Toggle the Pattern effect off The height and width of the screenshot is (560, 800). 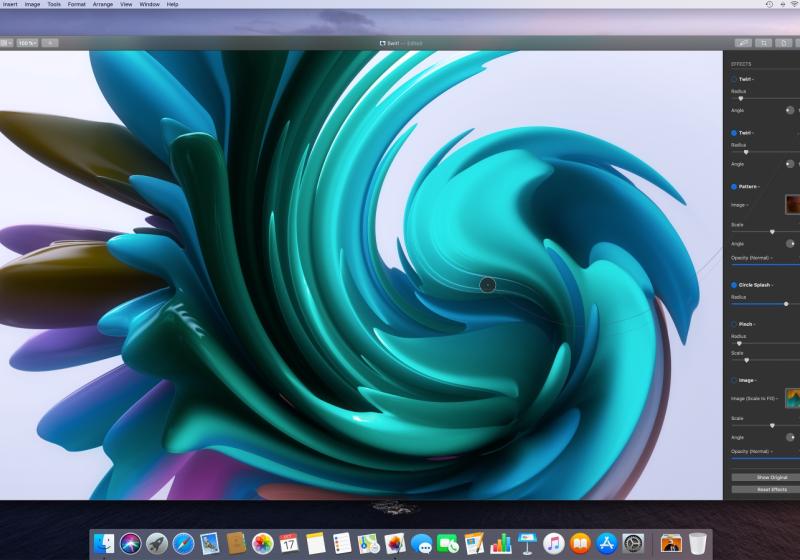(734, 187)
